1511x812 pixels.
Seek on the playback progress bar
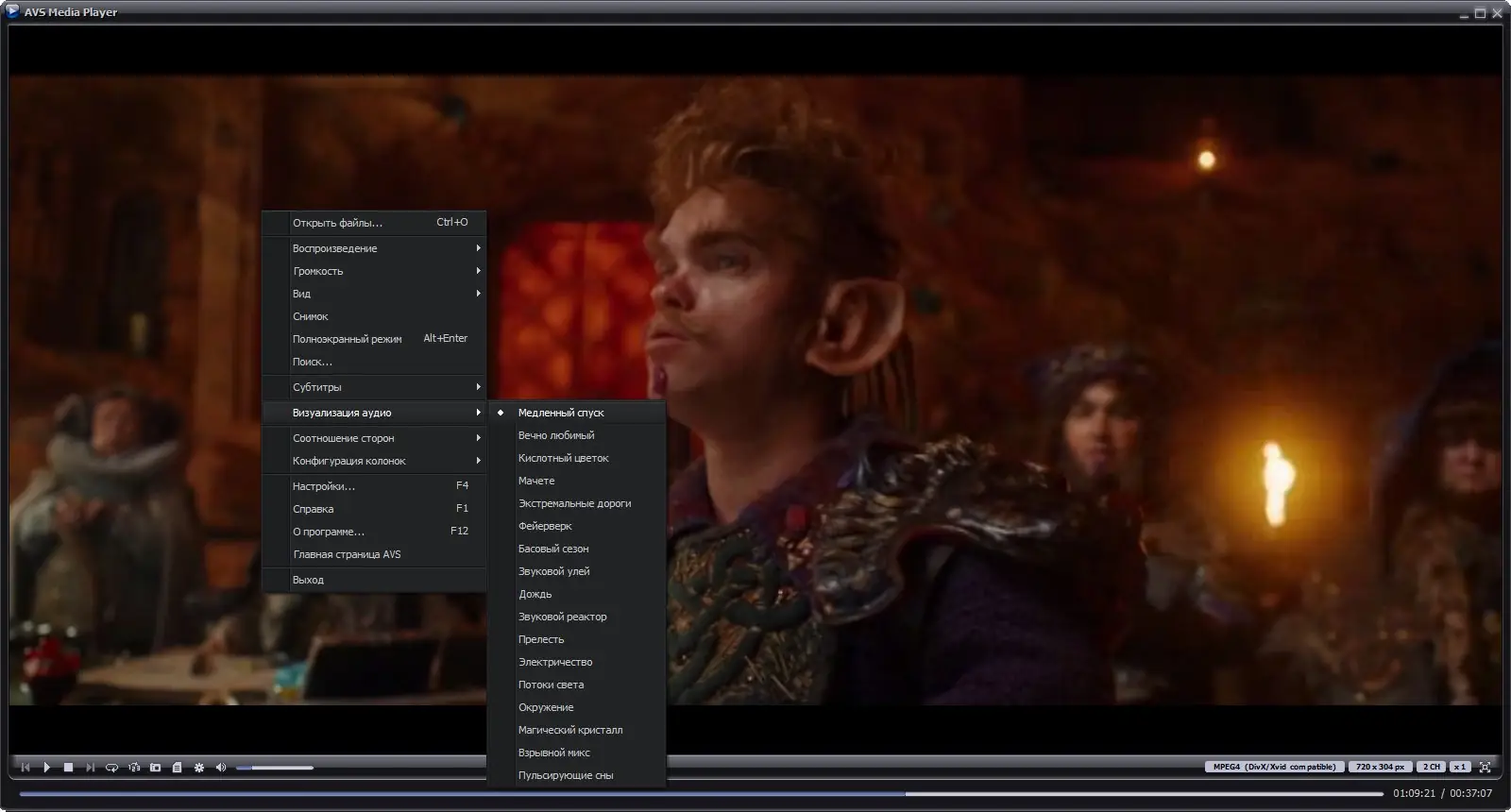[701, 794]
